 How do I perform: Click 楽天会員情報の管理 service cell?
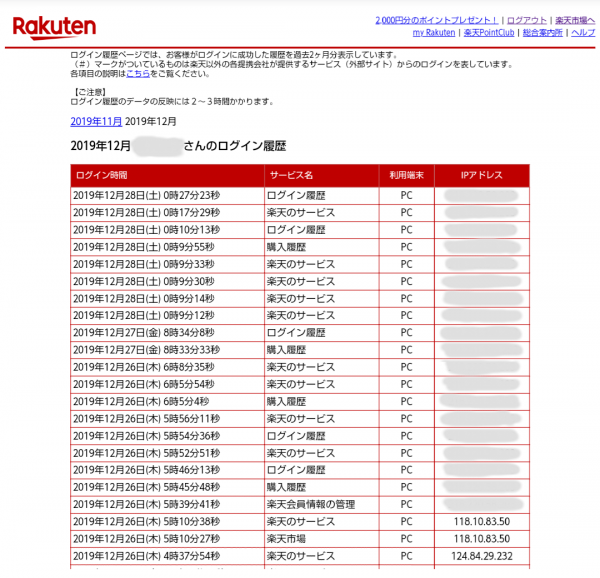(x=321, y=505)
